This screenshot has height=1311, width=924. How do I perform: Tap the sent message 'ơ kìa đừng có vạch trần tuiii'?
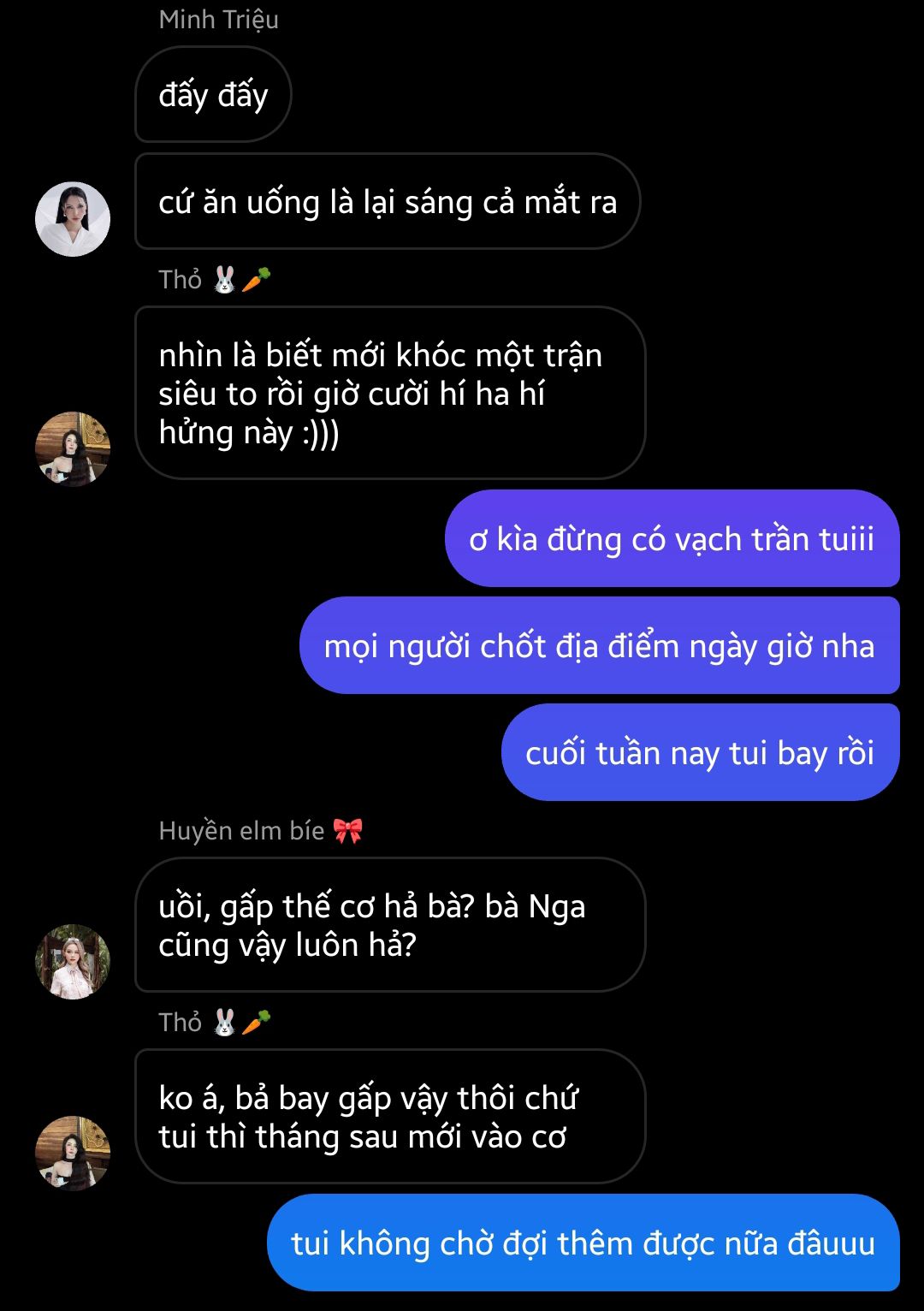tap(672, 539)
